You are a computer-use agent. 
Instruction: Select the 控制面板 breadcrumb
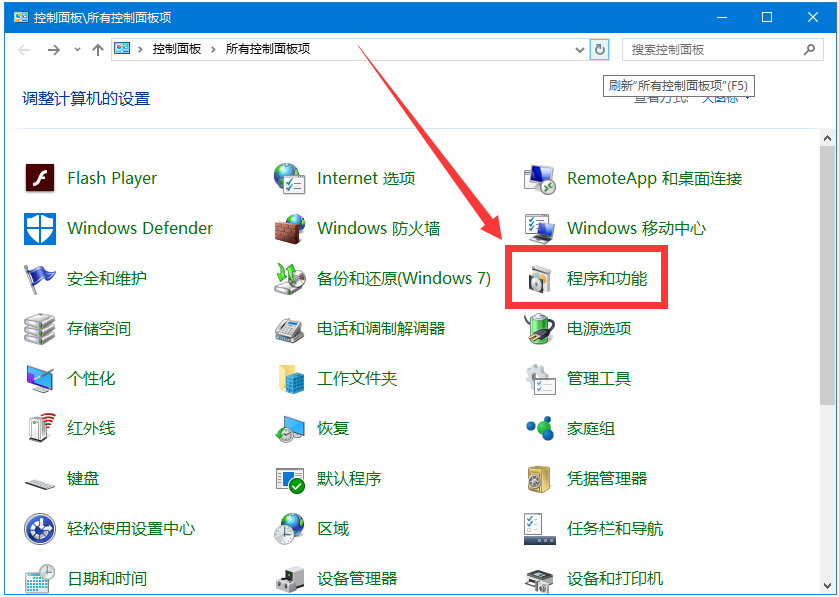pyautogui.click(x=177, y=49)
